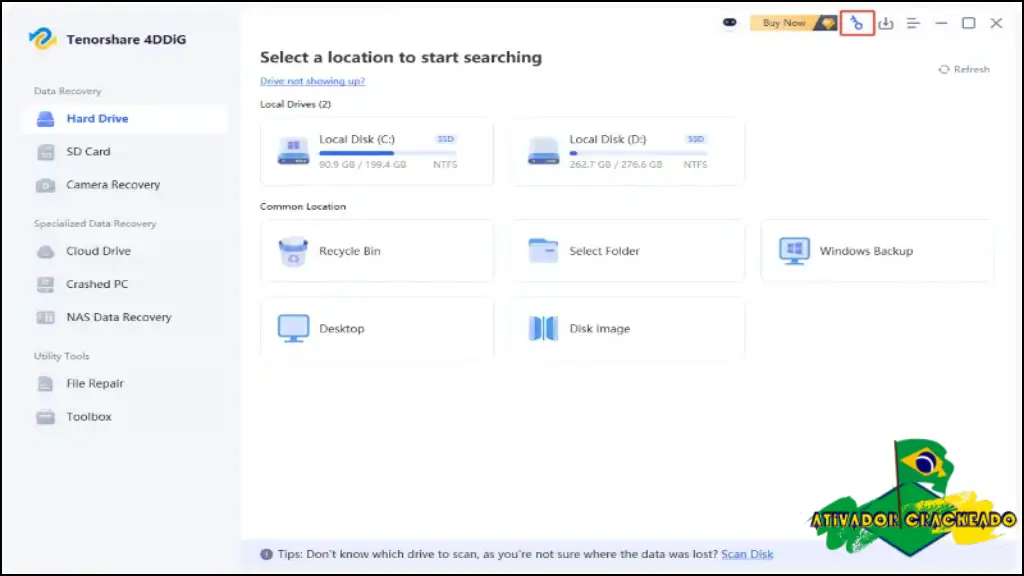Image resolution: width=1024 pixels, height=576 pixels.
Task: Close the 4DDiG window
Action: [997, 24]
